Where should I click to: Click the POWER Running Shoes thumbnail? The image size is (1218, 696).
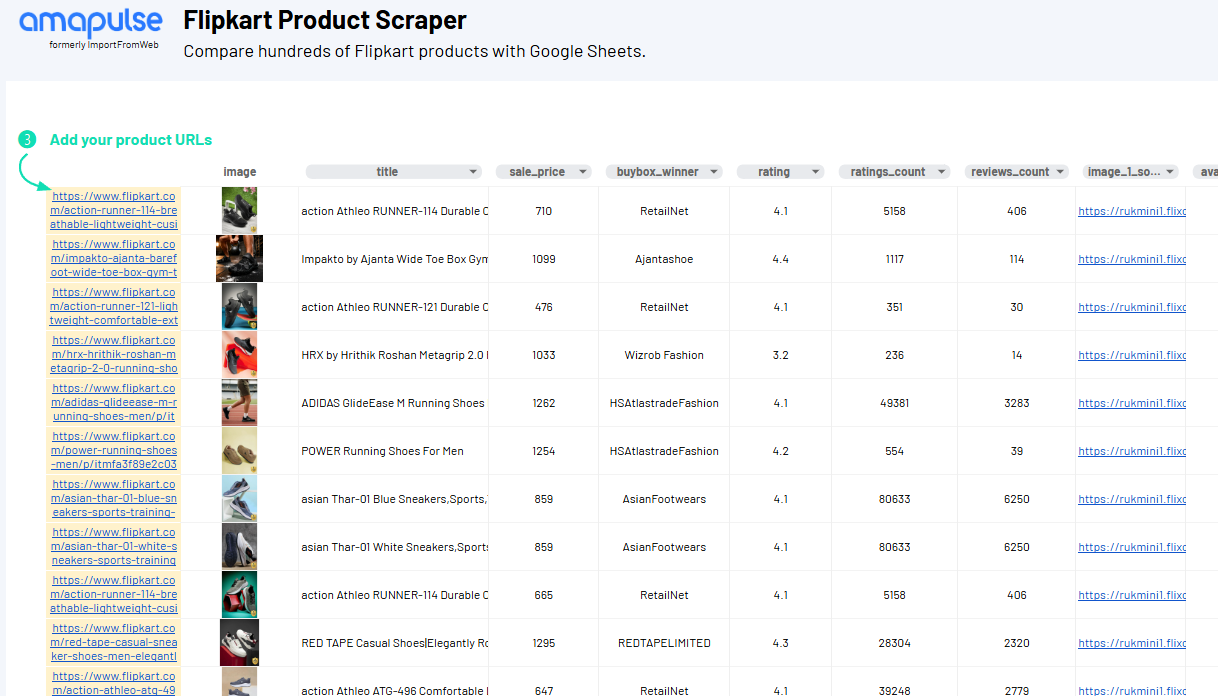pos(239,450)
